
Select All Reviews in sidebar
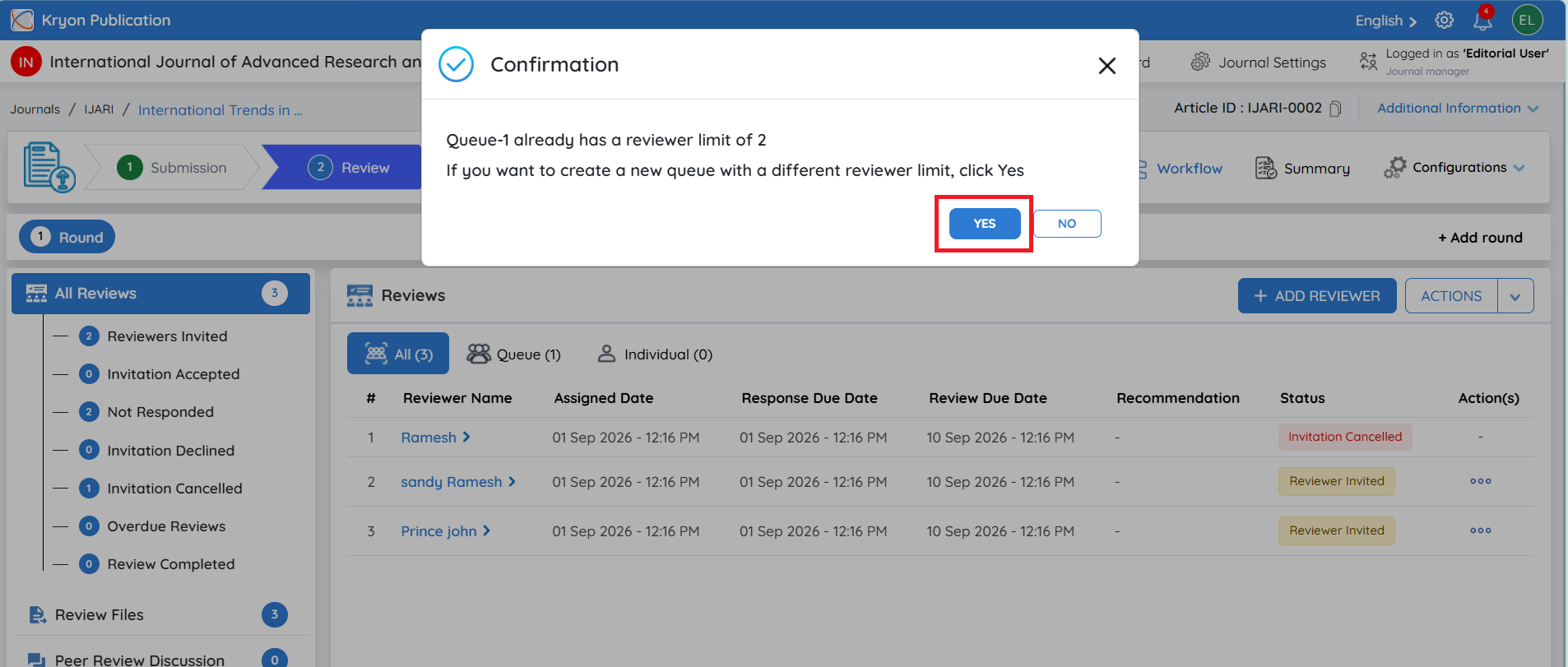point(160,294)
